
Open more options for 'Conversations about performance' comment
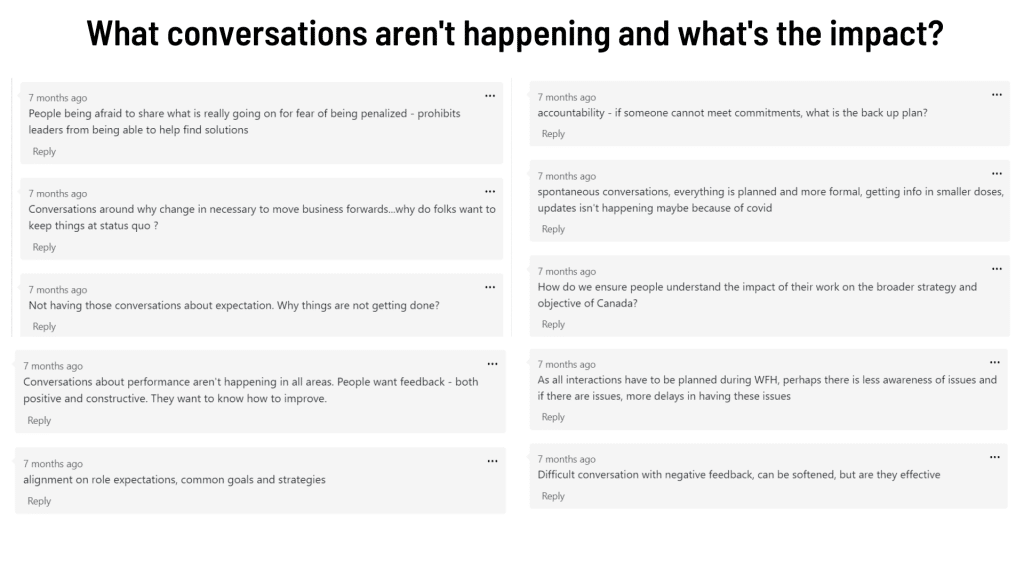491,364
